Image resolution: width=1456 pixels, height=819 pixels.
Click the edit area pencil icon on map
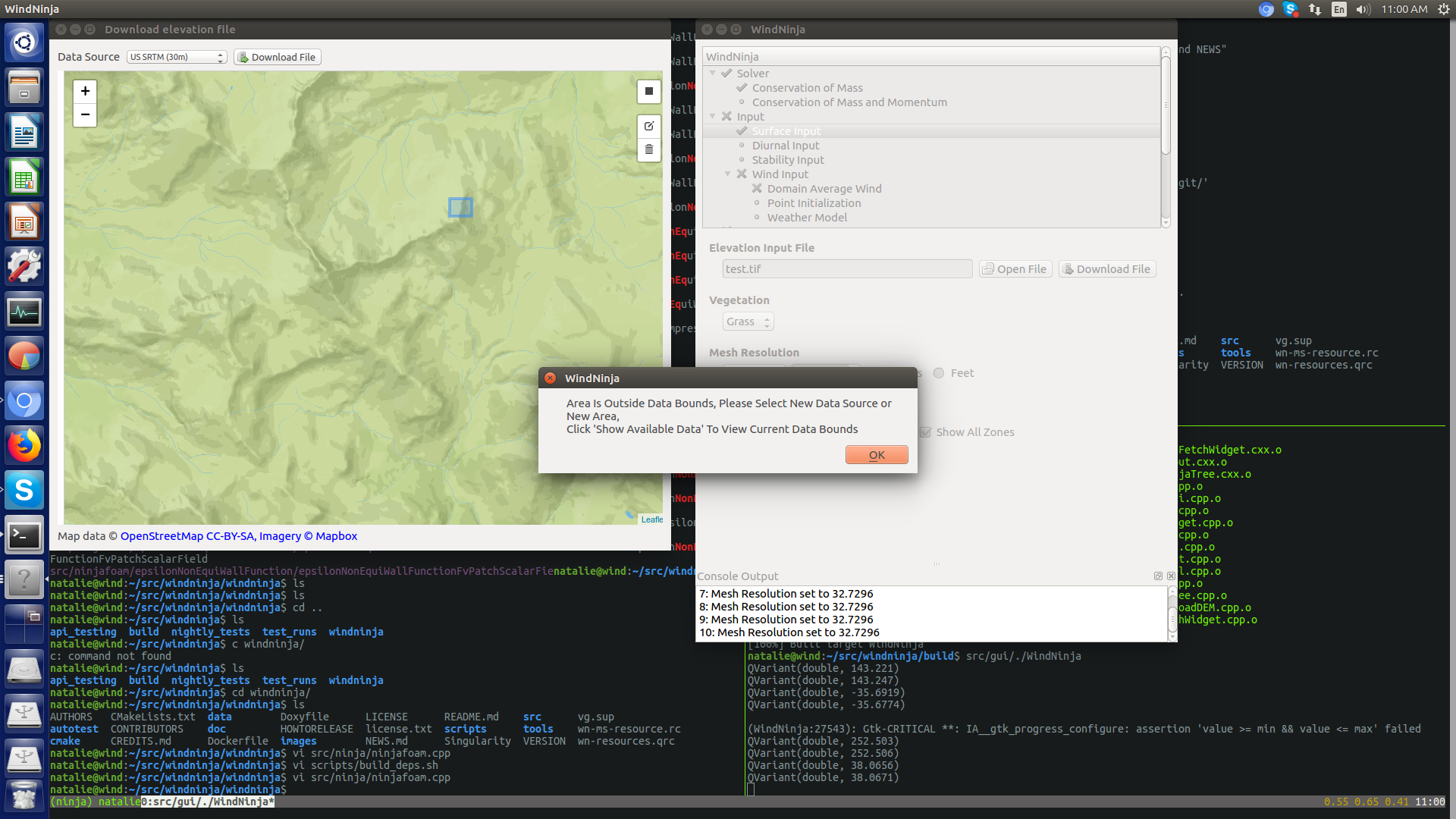(x=648, y=126)
